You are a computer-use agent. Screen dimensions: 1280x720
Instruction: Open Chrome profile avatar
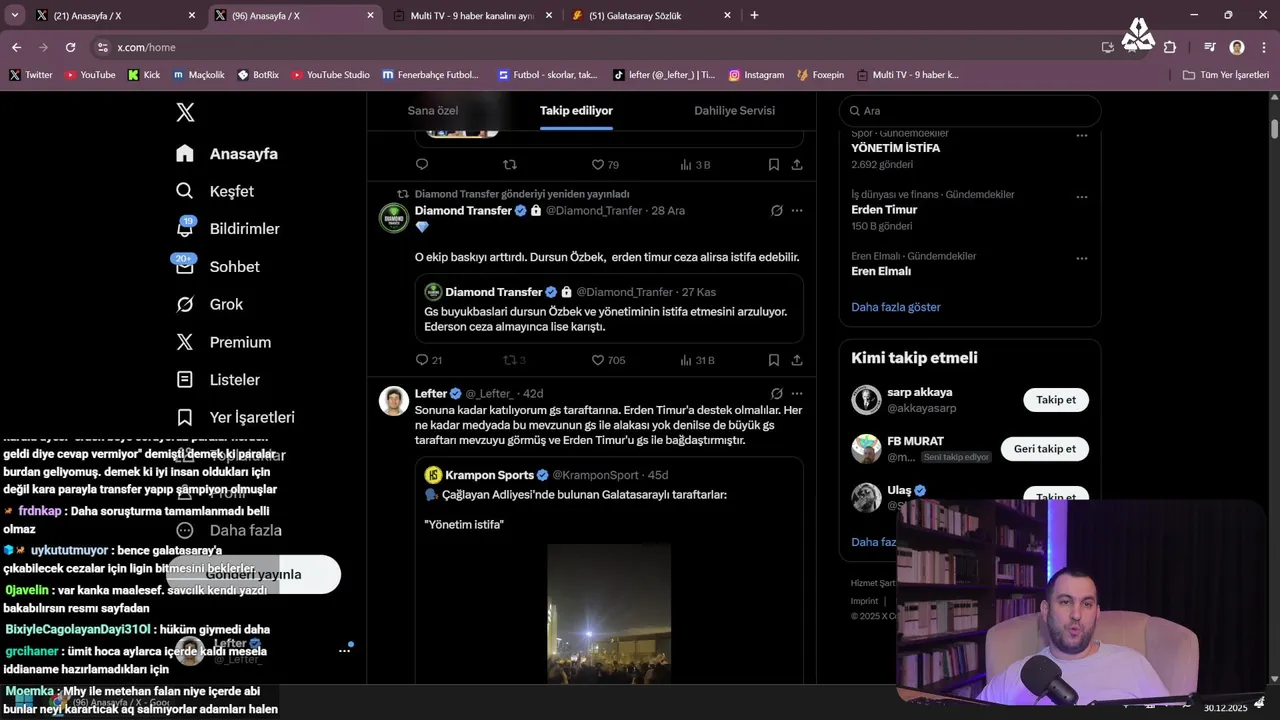click(x=1237, y=47)
